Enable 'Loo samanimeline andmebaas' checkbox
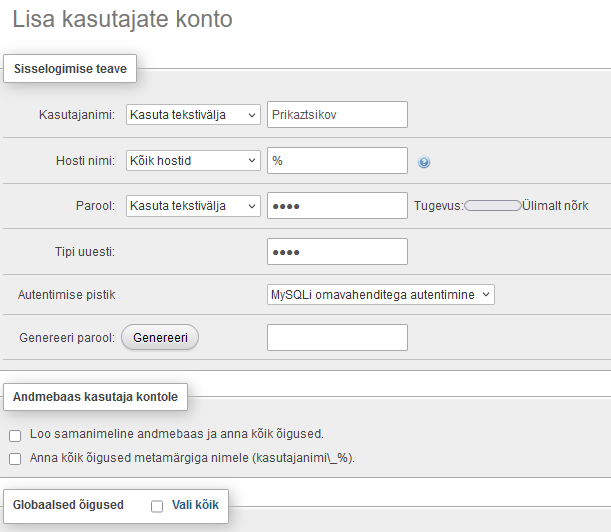Screen dimensions: 611x532 15,435
